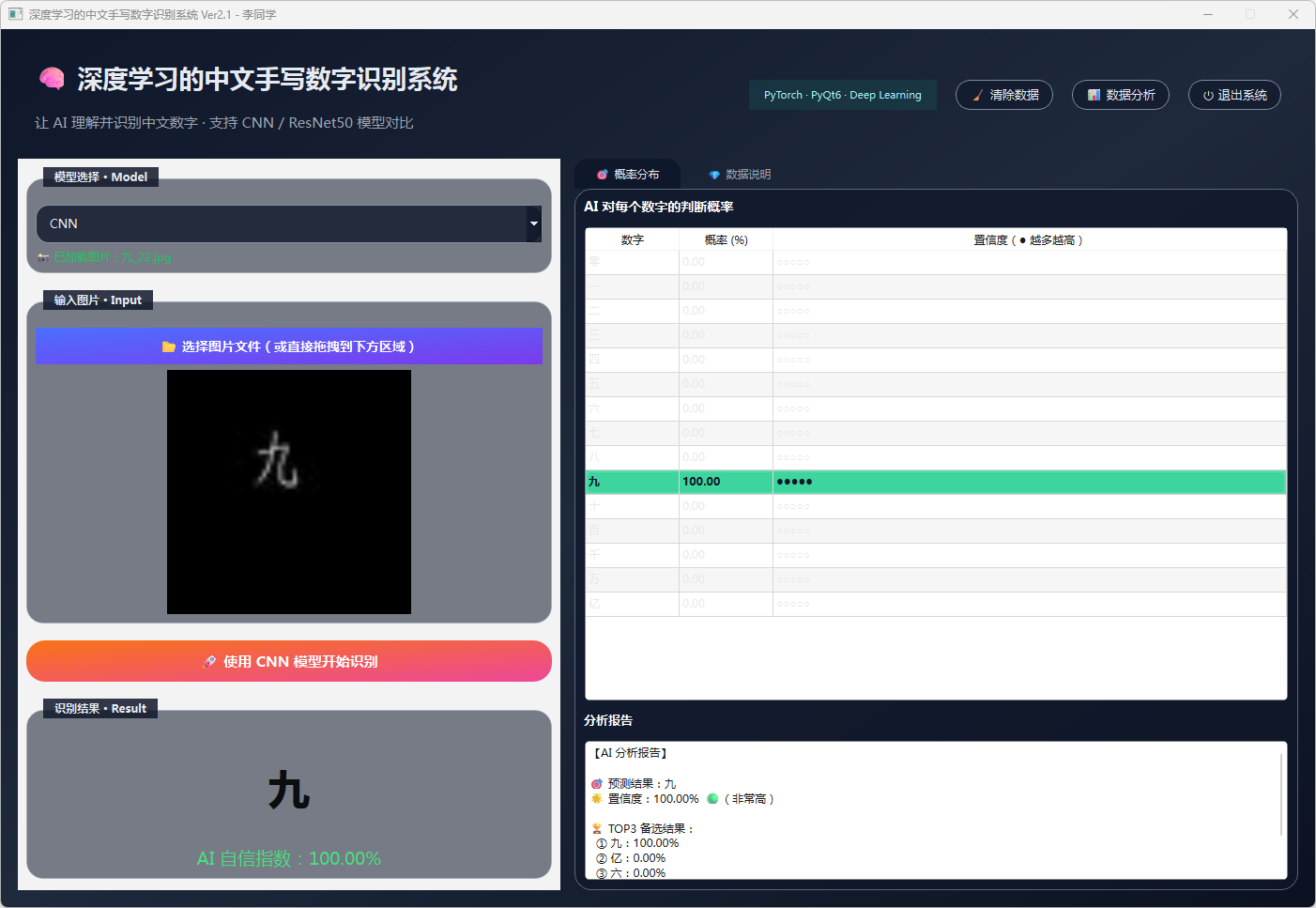Click the folder icon on the image picker

pyautogui.click(x=169, y=346)
